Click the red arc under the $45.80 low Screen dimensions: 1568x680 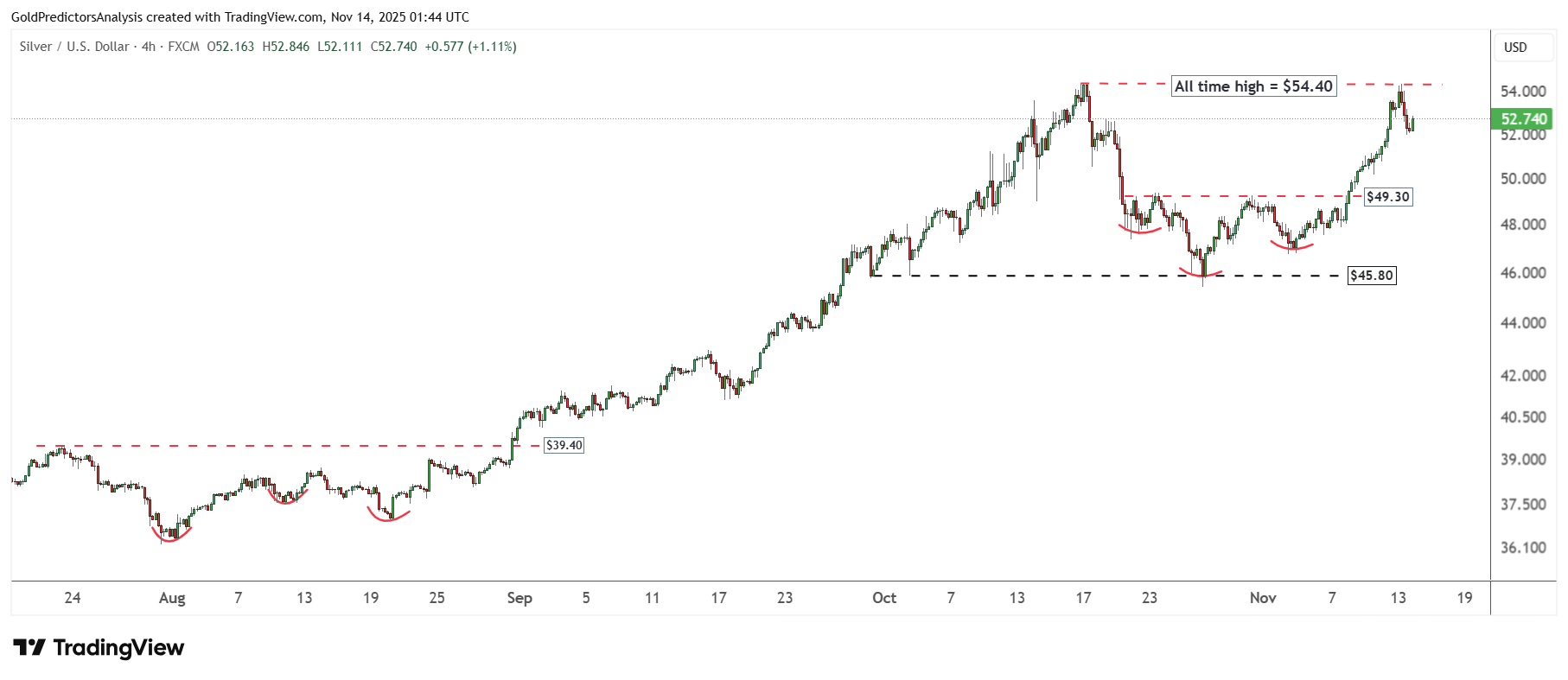tap(1201, 275)
